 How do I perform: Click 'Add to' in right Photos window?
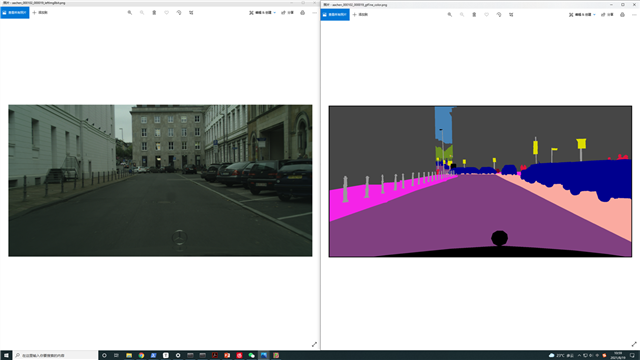click(360, 14)
